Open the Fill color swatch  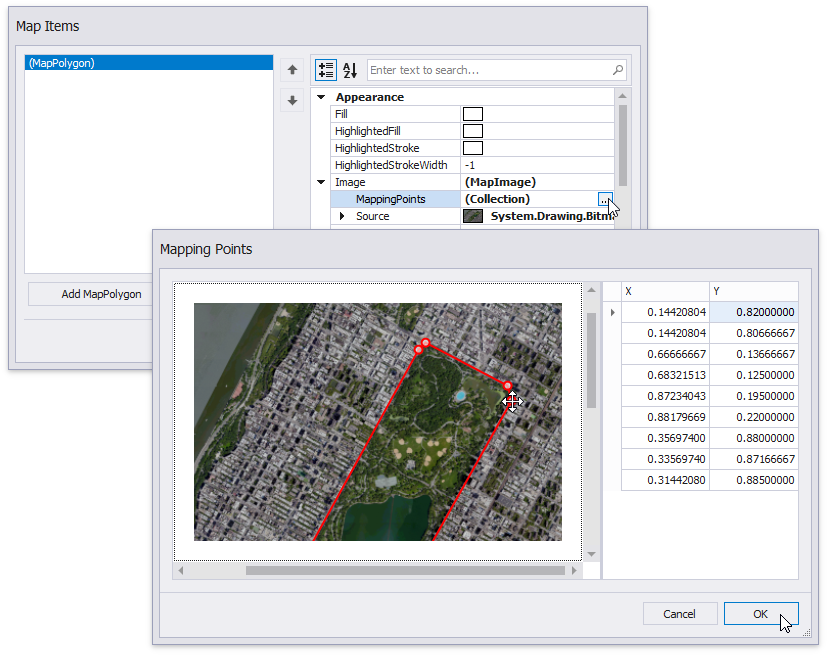[473, 114]
